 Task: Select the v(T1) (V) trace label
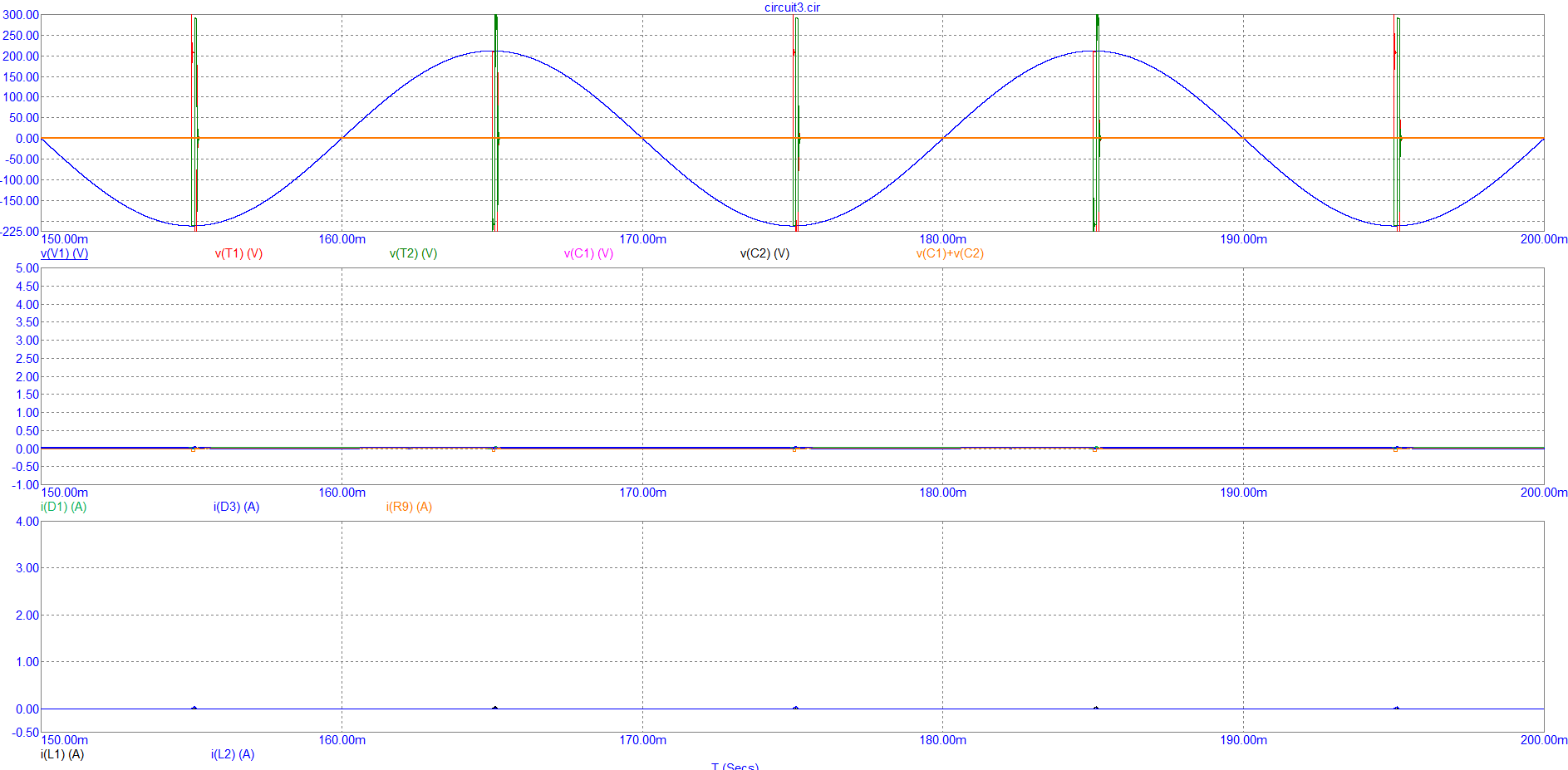point(238,253)
